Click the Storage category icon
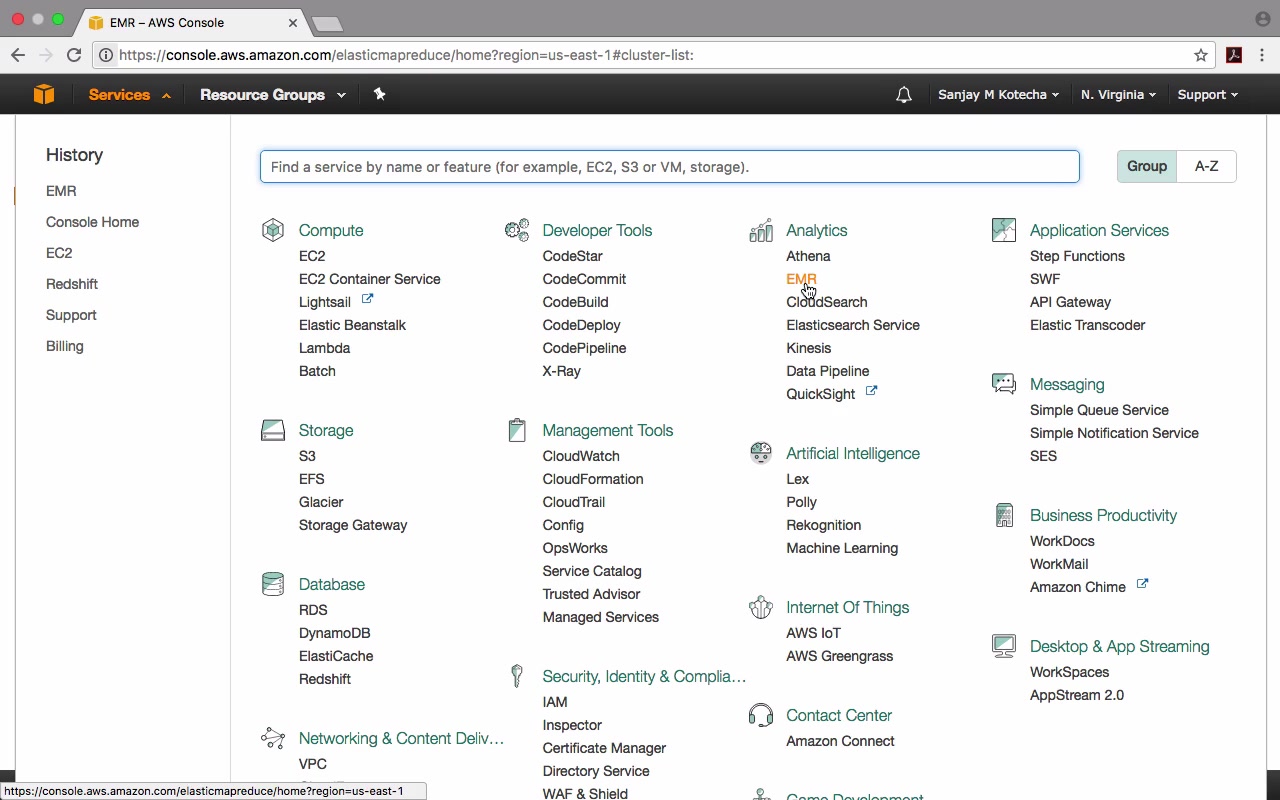1280x800 pixels. (x=273, y=430)
